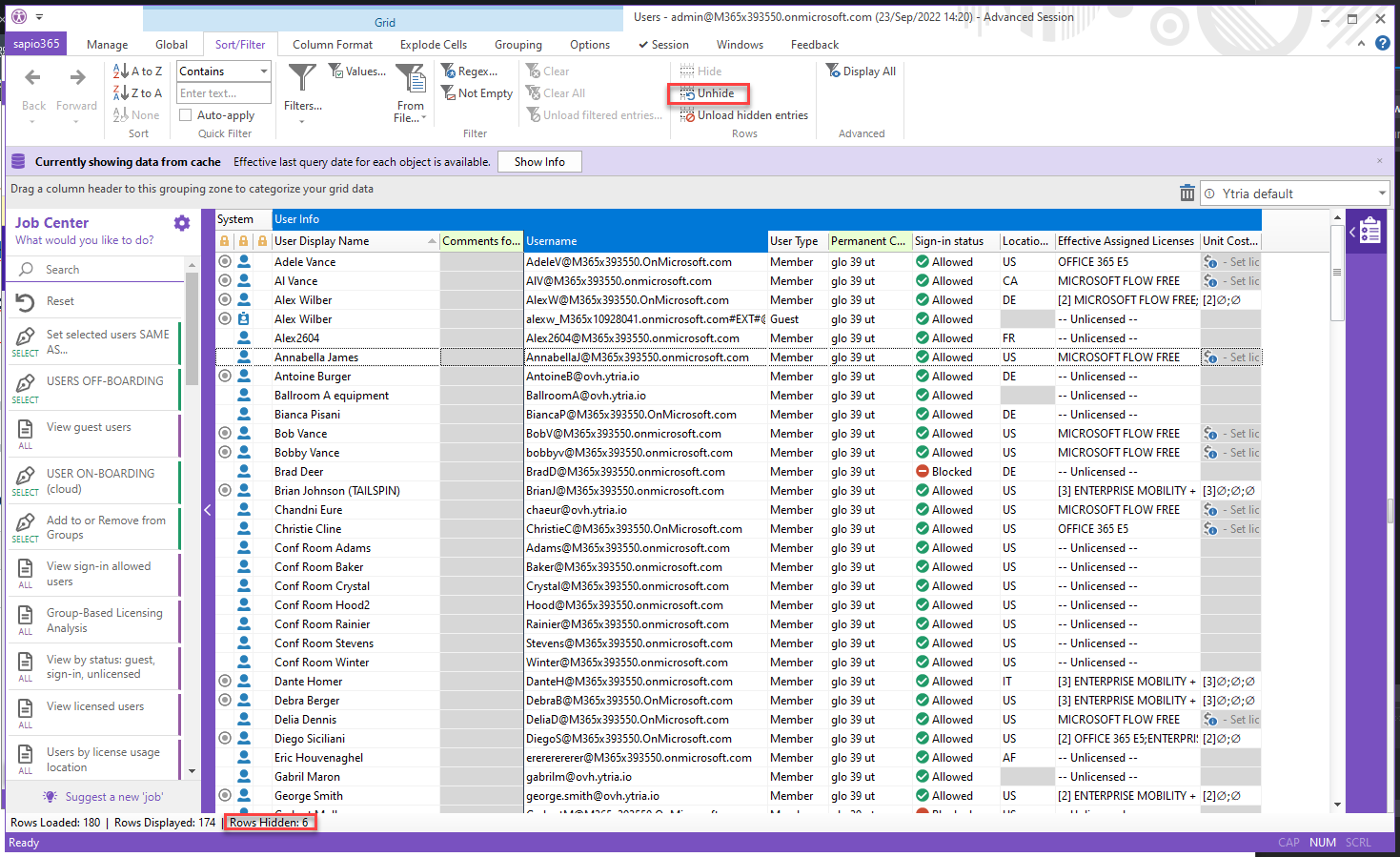Open Job Center settings gear
Viewport: 1400px width, 857px height.
[182, 223]
